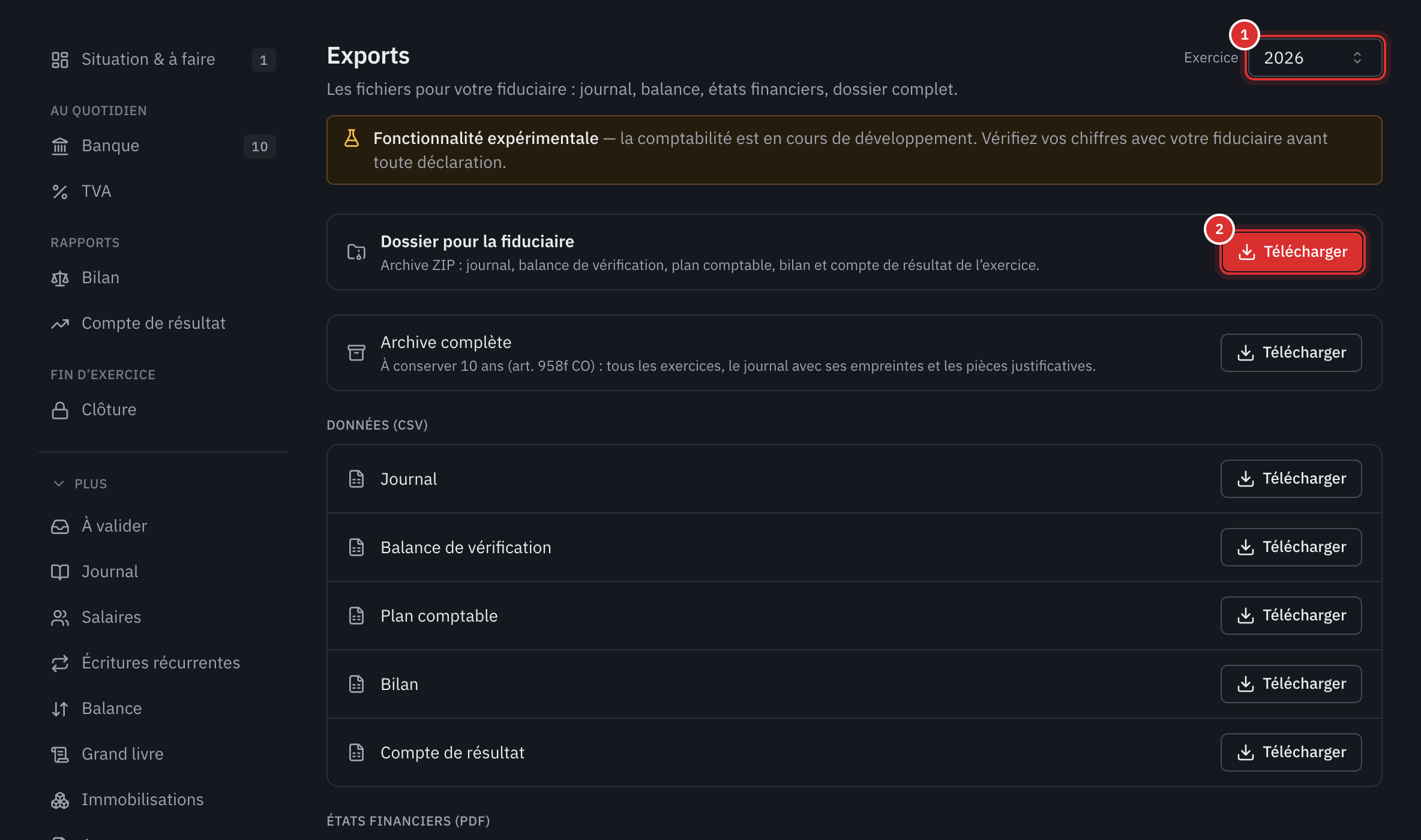Click the Grand livre scroll icon
The image size is (1421, 840).
(x=60, y=755)
